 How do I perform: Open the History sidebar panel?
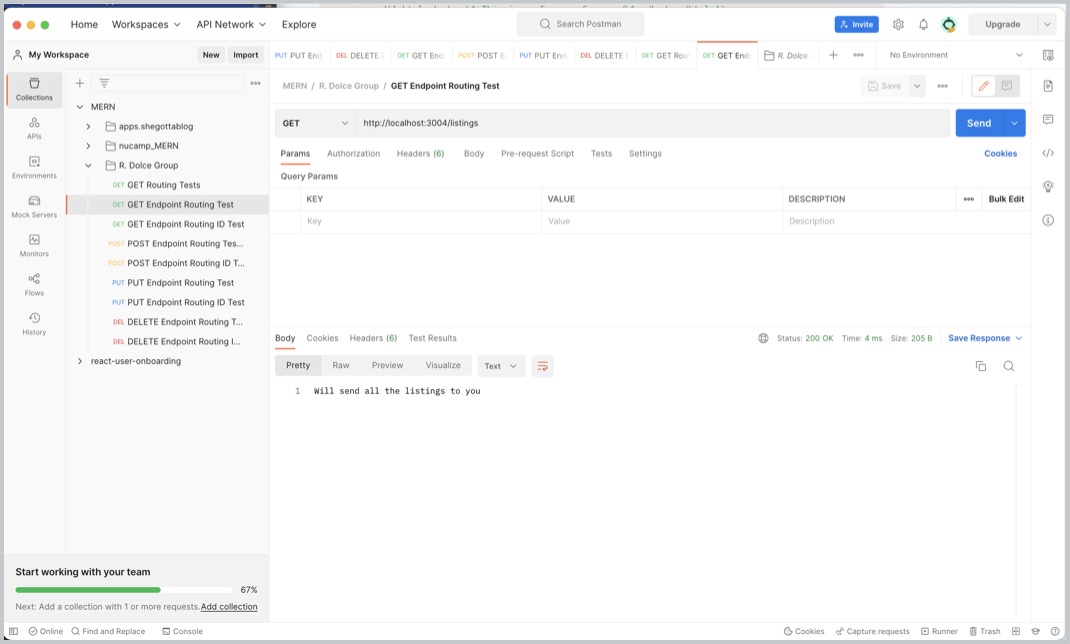(34, 323)
